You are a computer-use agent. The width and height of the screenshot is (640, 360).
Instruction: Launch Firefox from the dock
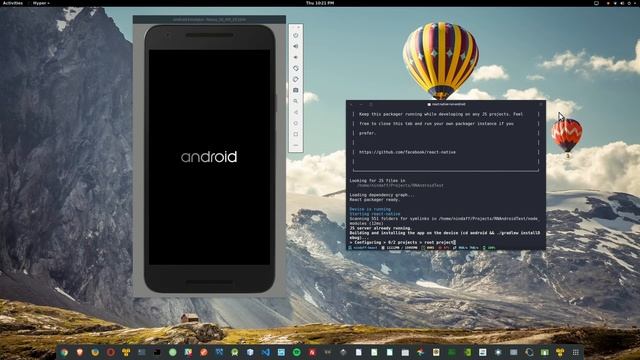pos(95,352)
